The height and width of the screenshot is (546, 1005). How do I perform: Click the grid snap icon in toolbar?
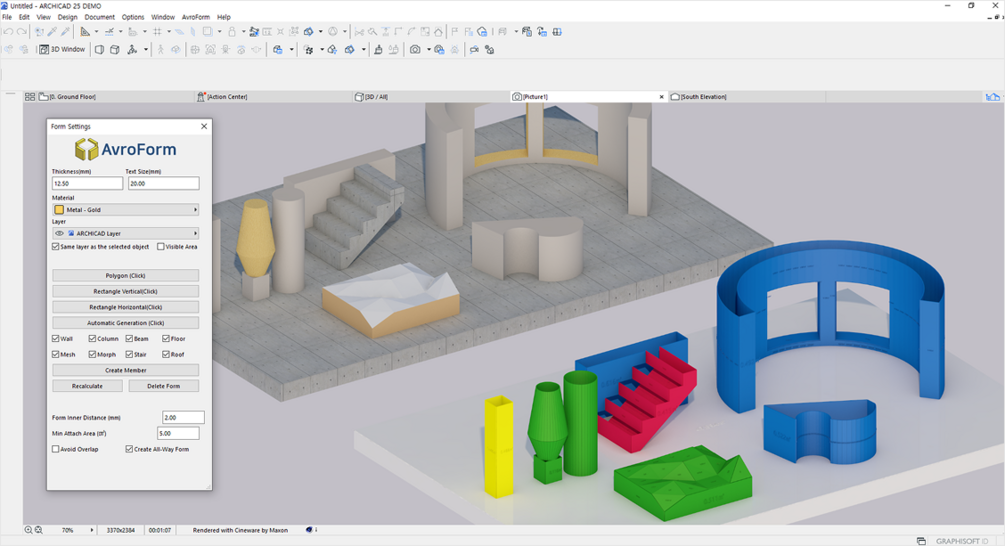click(157, 31)
